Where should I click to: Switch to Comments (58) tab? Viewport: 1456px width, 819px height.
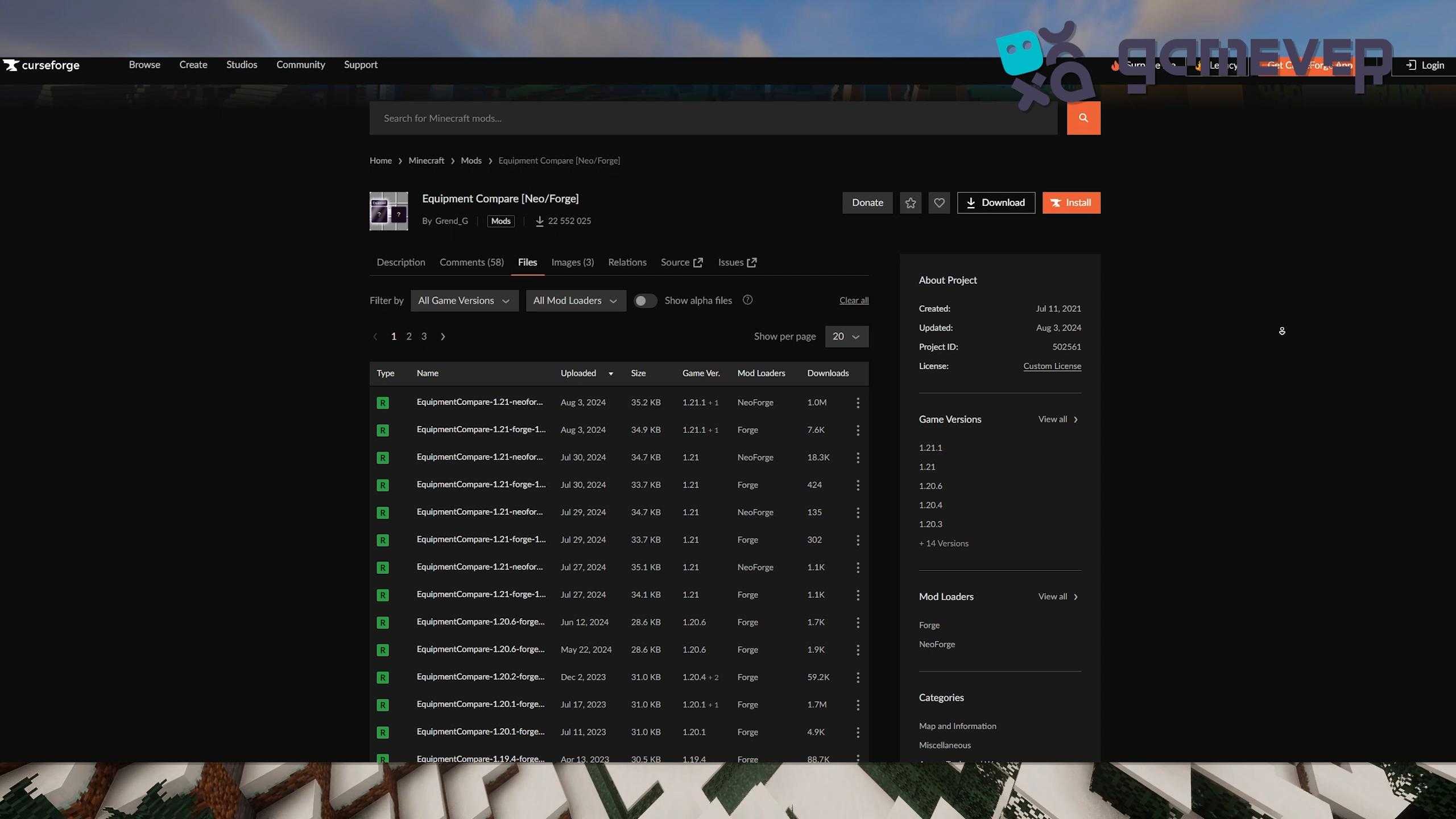pos(471,262)
